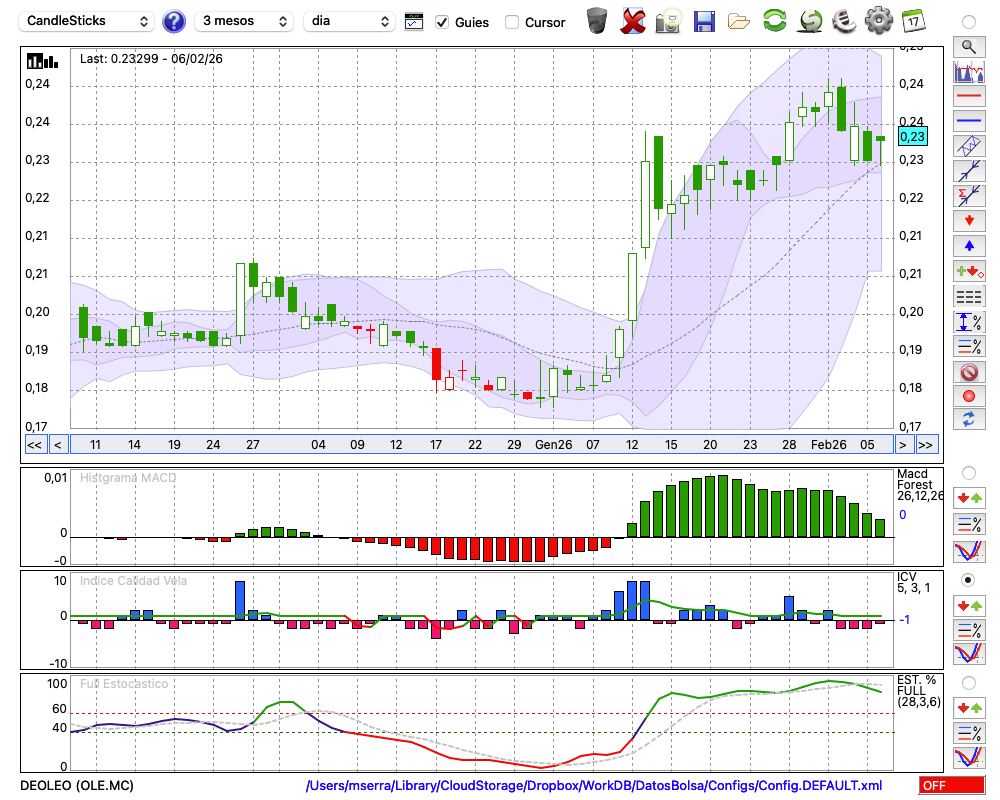This screenshot has width=1000, height=800.
Task: Click the red OFF button
Action: (951, 785)
